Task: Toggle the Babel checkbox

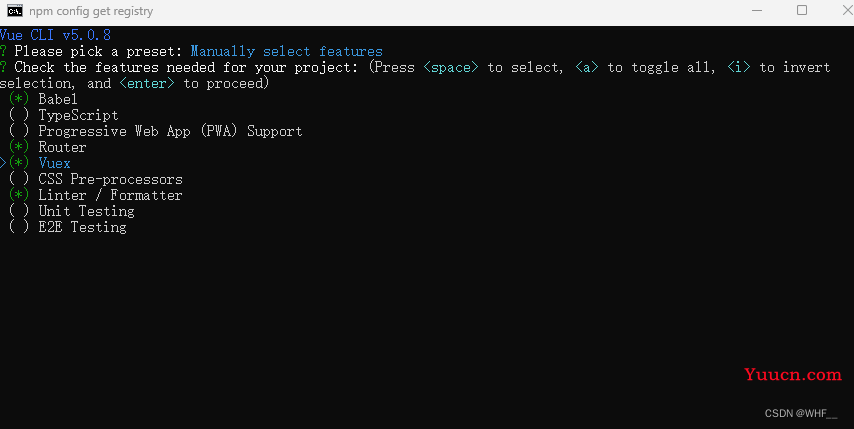Action: (x=19, y=99)
